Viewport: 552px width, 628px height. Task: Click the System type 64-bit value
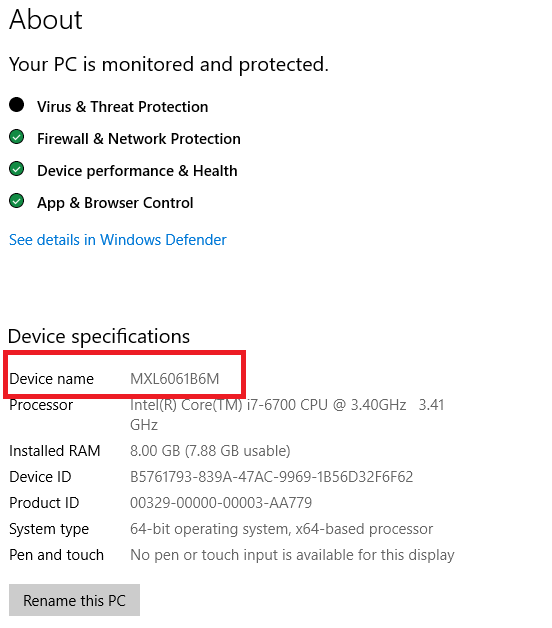[281, 529]
